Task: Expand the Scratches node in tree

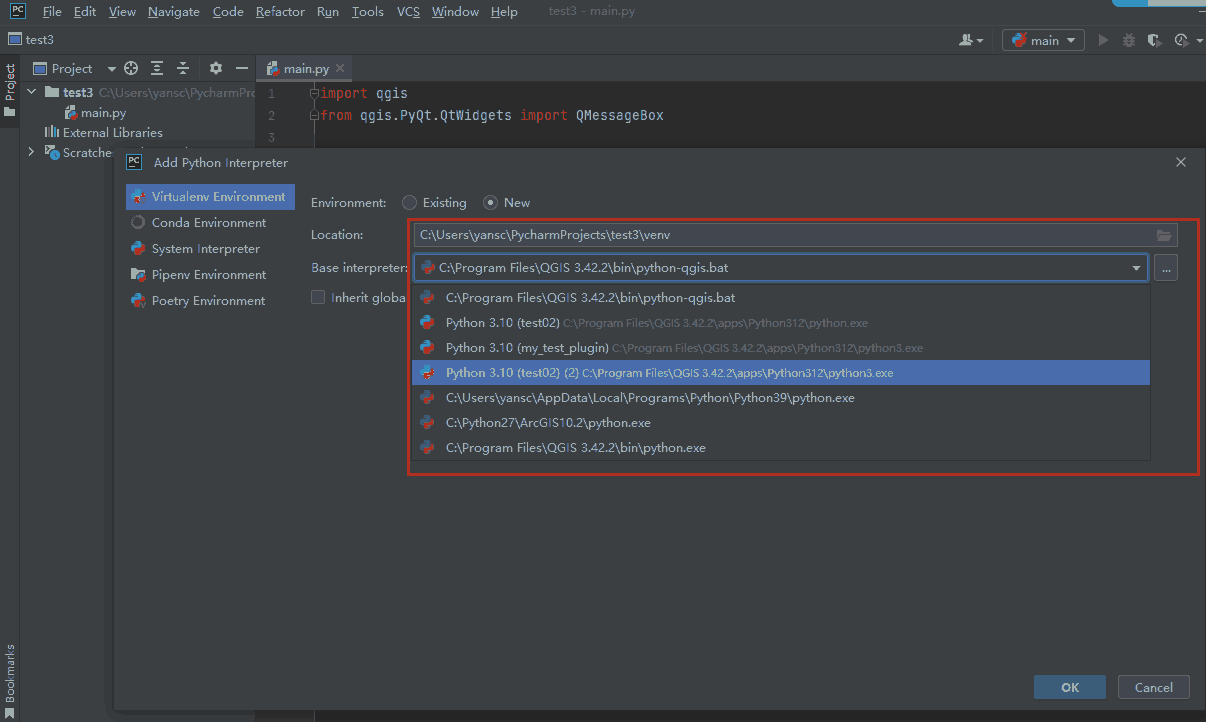Action: [31, 152]
